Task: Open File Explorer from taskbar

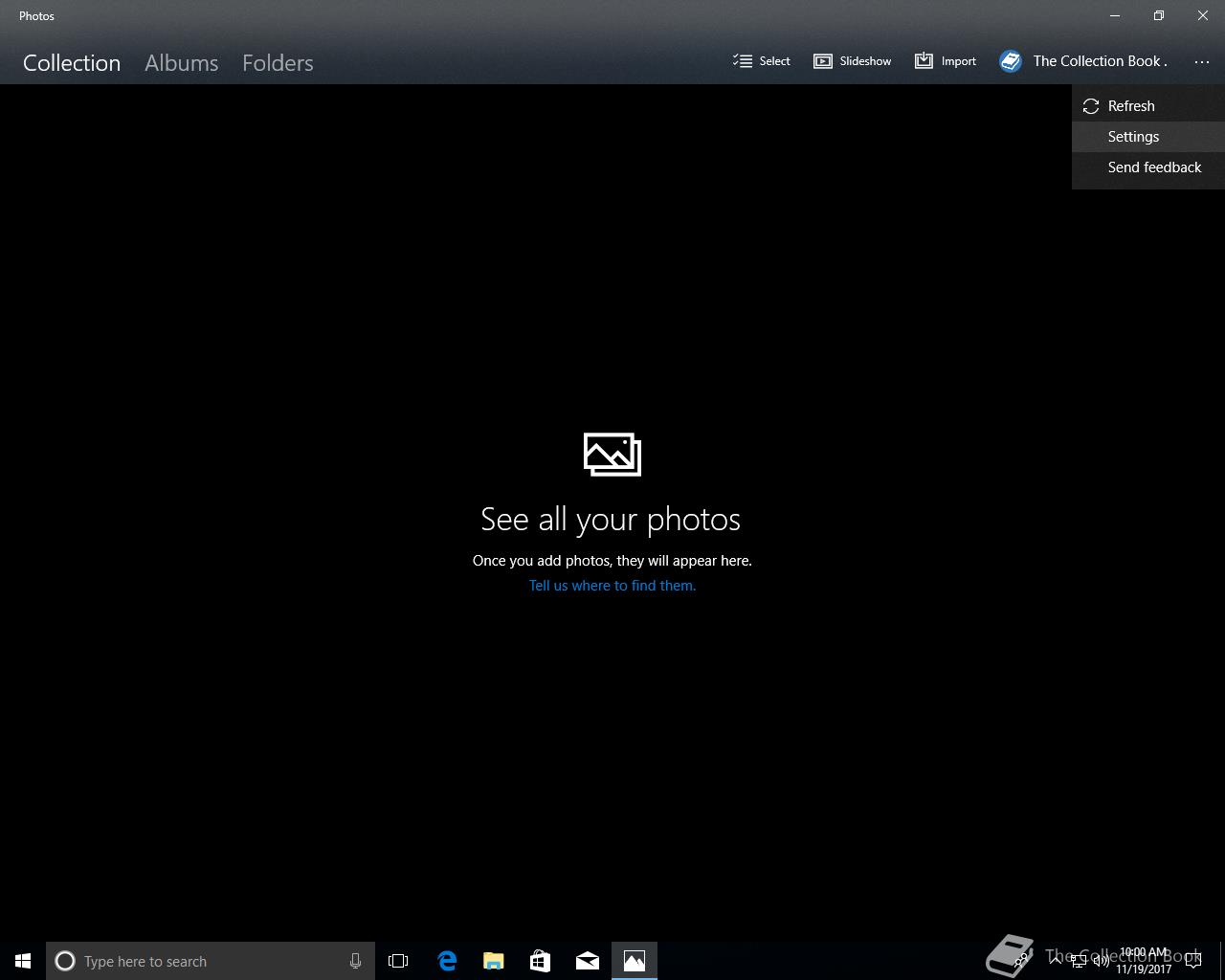Action: (x=494, y=961)
